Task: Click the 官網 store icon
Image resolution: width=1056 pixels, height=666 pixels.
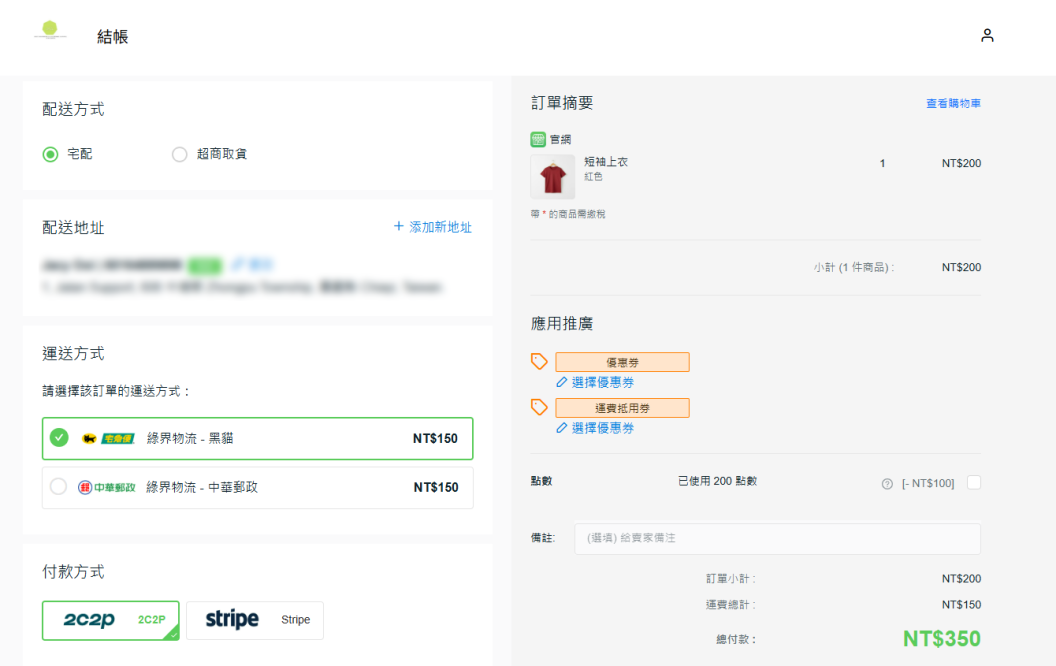Action: tap(538, 140)
